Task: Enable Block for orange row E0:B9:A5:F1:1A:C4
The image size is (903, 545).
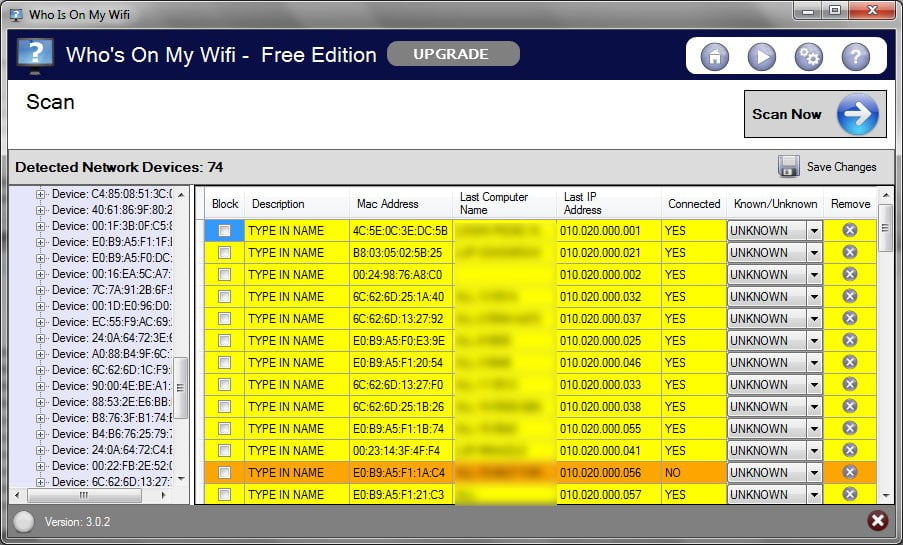Action: click(225, 473)
